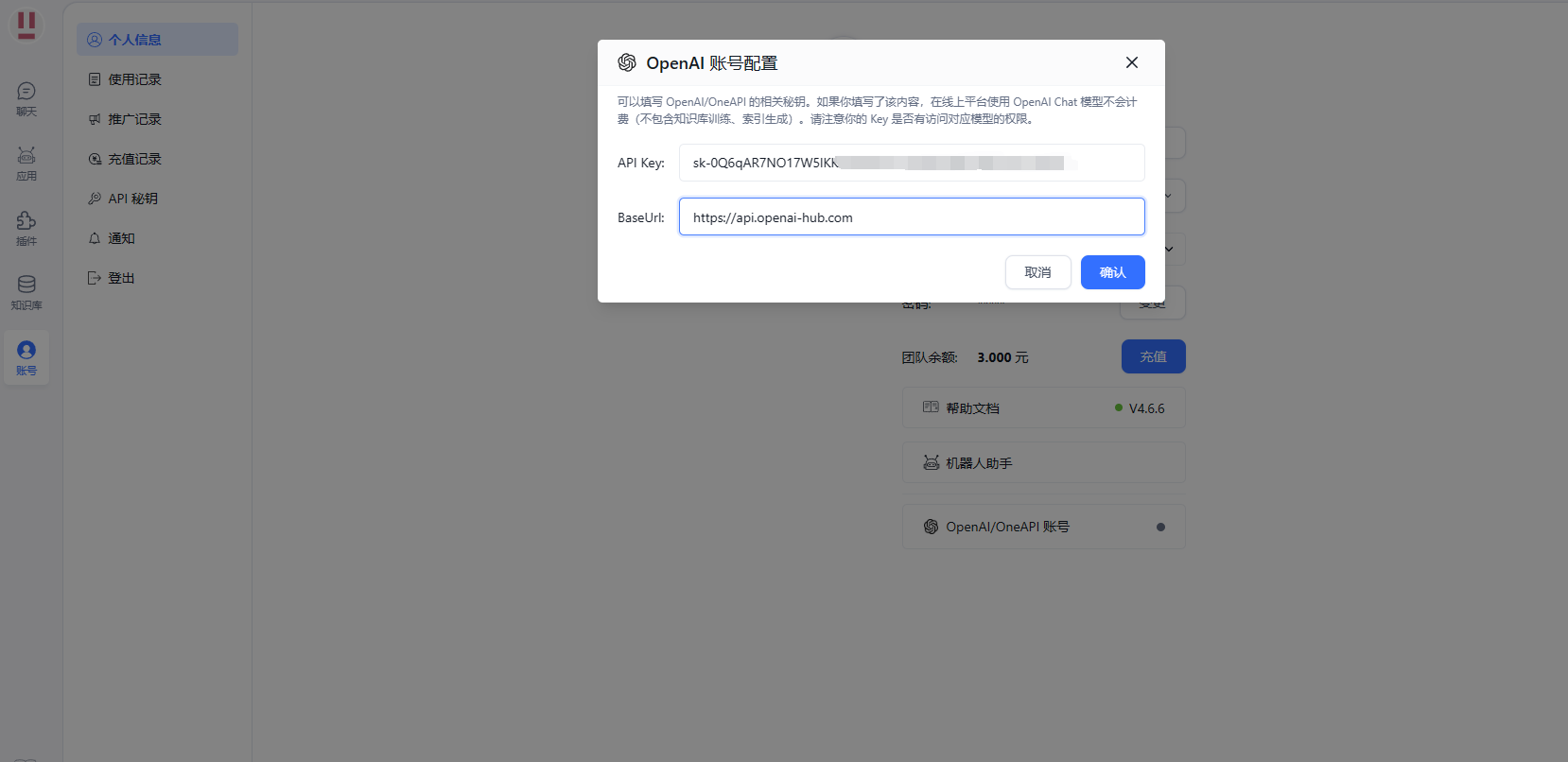Open the 知识库 knowledge base section
The height and width of the screenshot is (762, 1568).
point(26,293)
